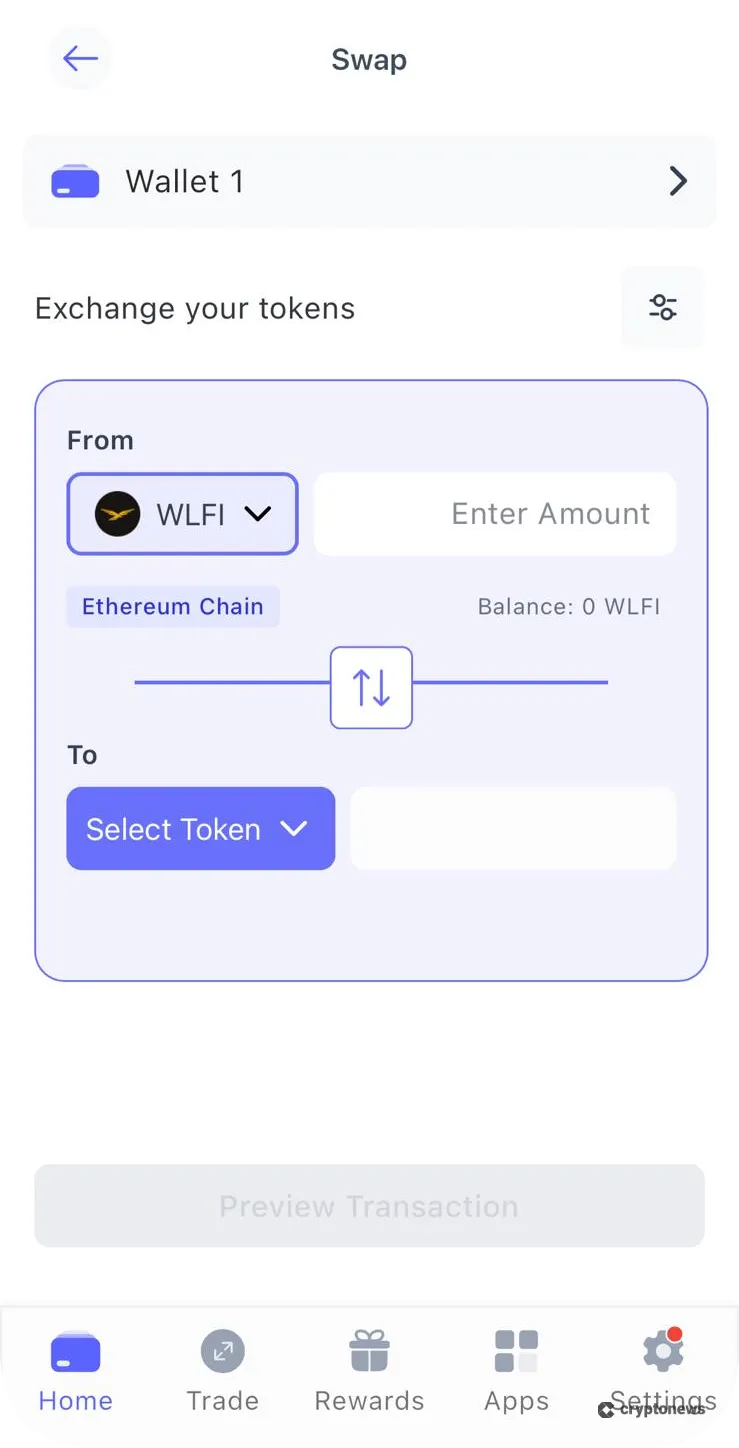Tap the Balance: 0 WLFI text
This screenshot has width=739, height=1448.
[568, 607]
